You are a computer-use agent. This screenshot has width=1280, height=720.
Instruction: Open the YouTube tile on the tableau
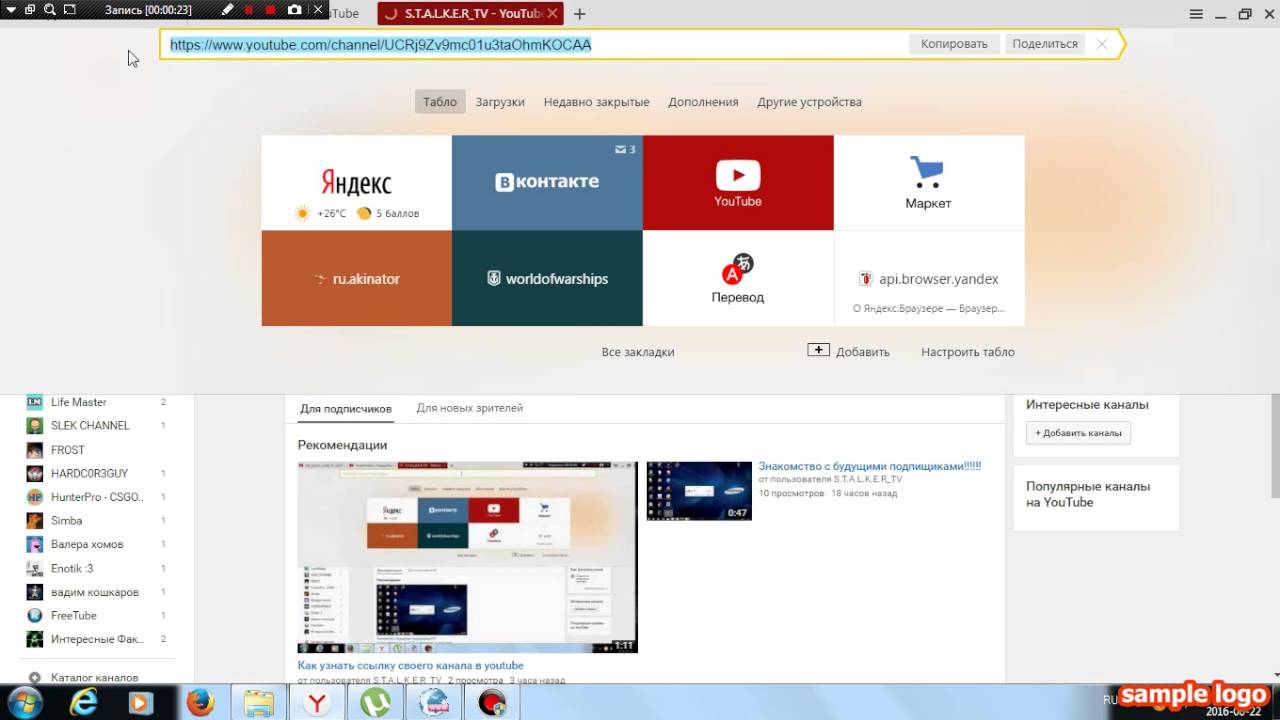(738, 183)
